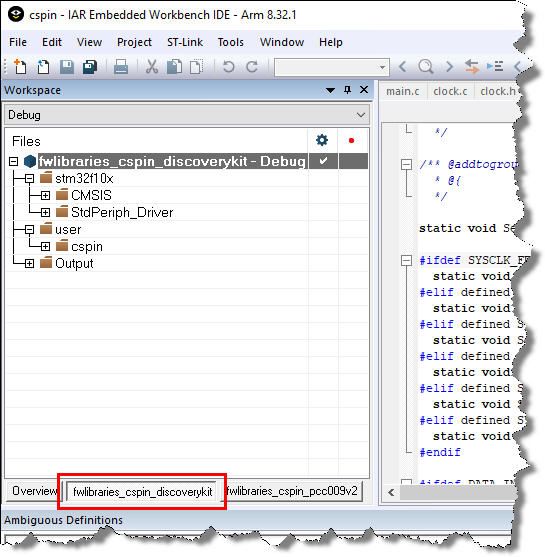Undo the last action
Viewport: 545px width, 557px height.
pyautogui.click(x=228, y=66)
